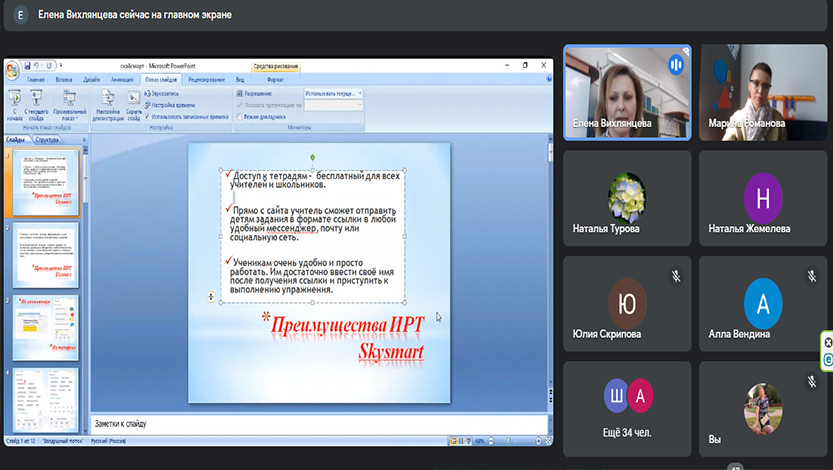Enable the Режим докладчика checkbox
Viewport: 833px width, 470px height.
coord(240,116)
